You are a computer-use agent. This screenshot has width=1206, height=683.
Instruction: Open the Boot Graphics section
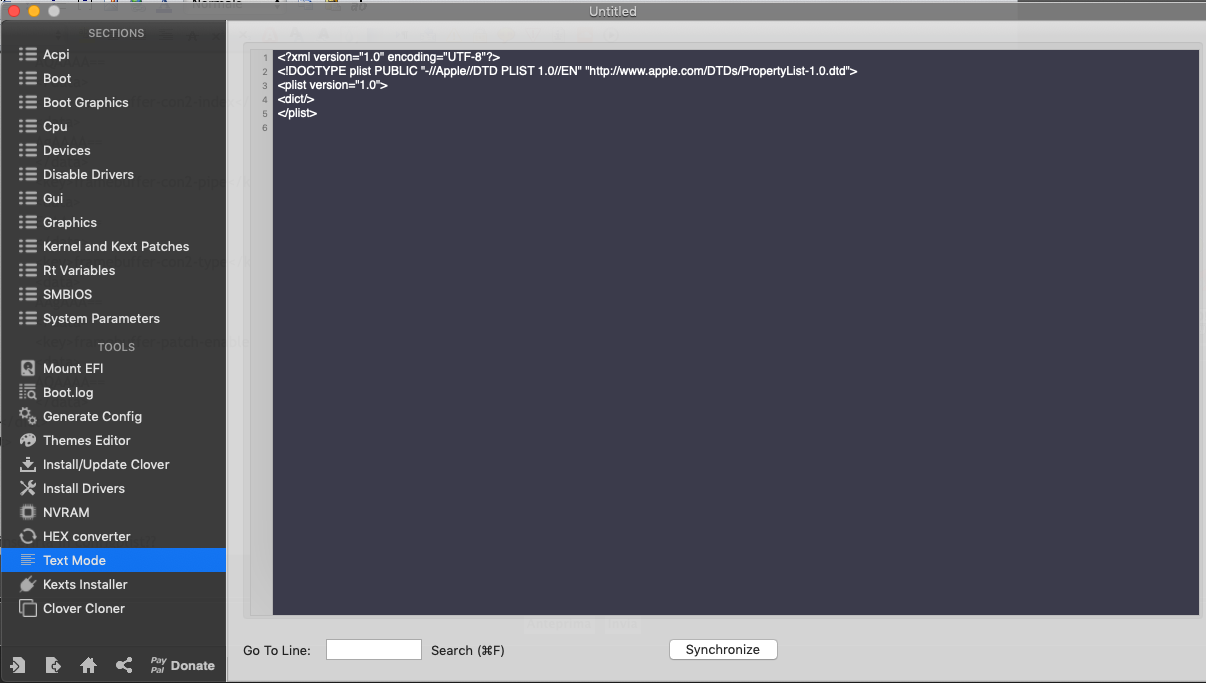tap(113, 102)
